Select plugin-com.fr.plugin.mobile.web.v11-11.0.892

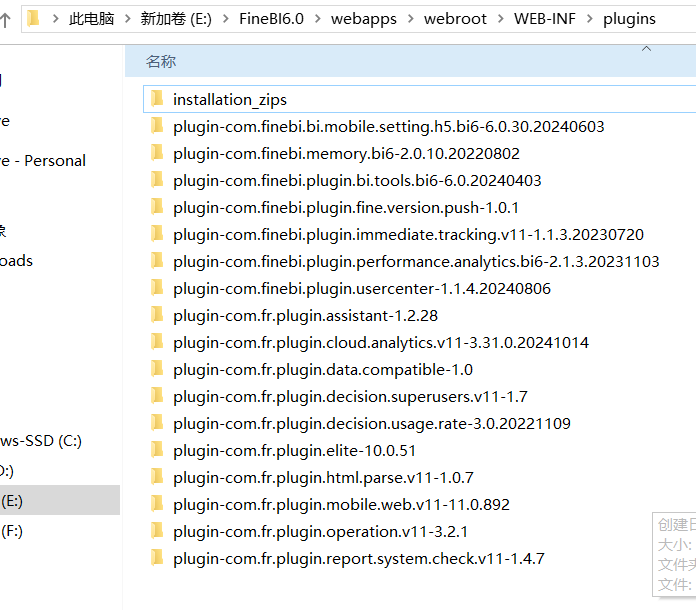click(341, 505)
